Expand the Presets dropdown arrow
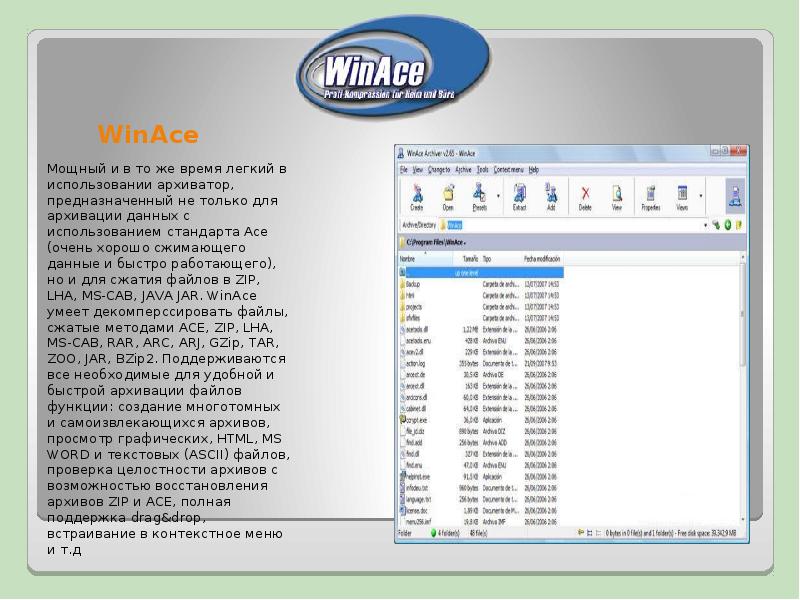The height and width of the screenshot is (600, 800). pos(499,196)
